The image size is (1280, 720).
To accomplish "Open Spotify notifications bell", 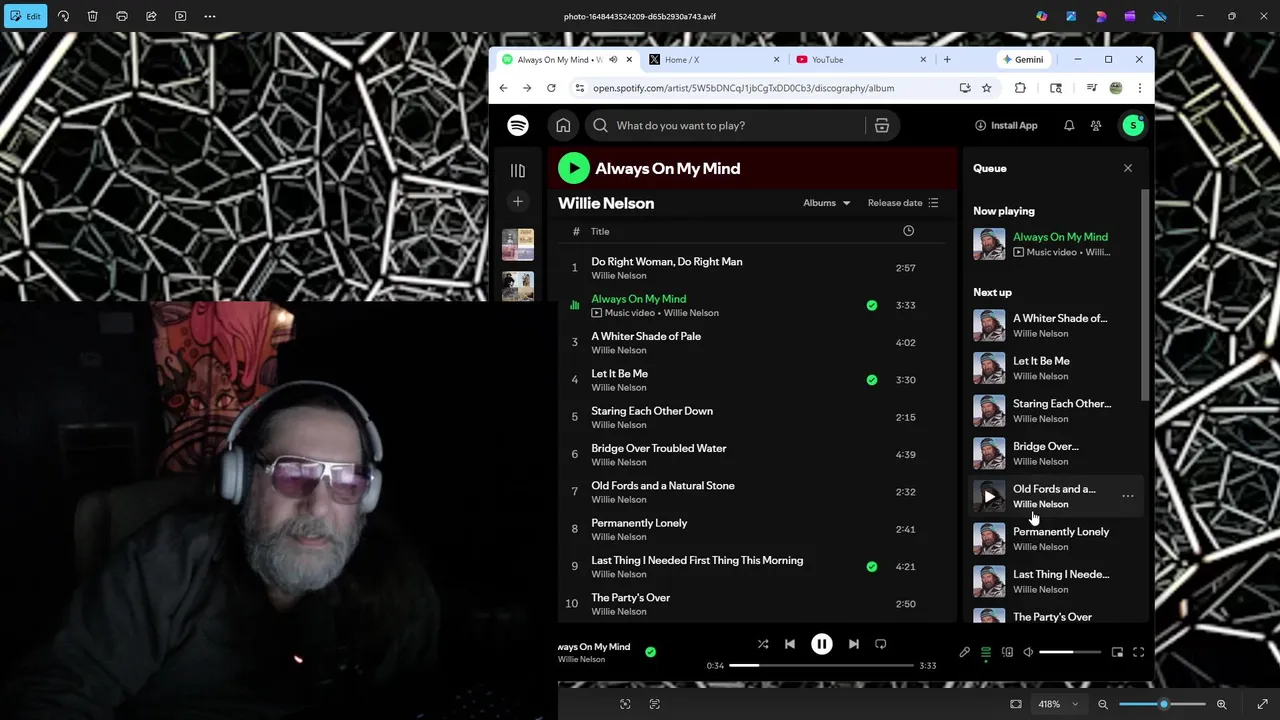I will coord(1069,125).
